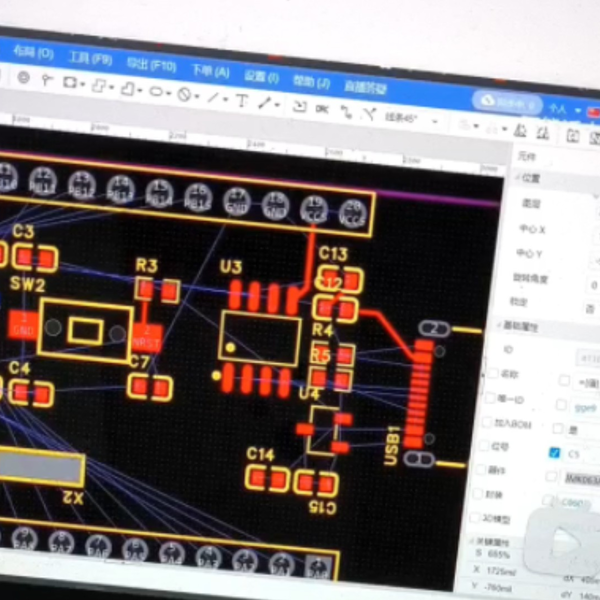Open the 下单 (A) menu

[210, 71]
